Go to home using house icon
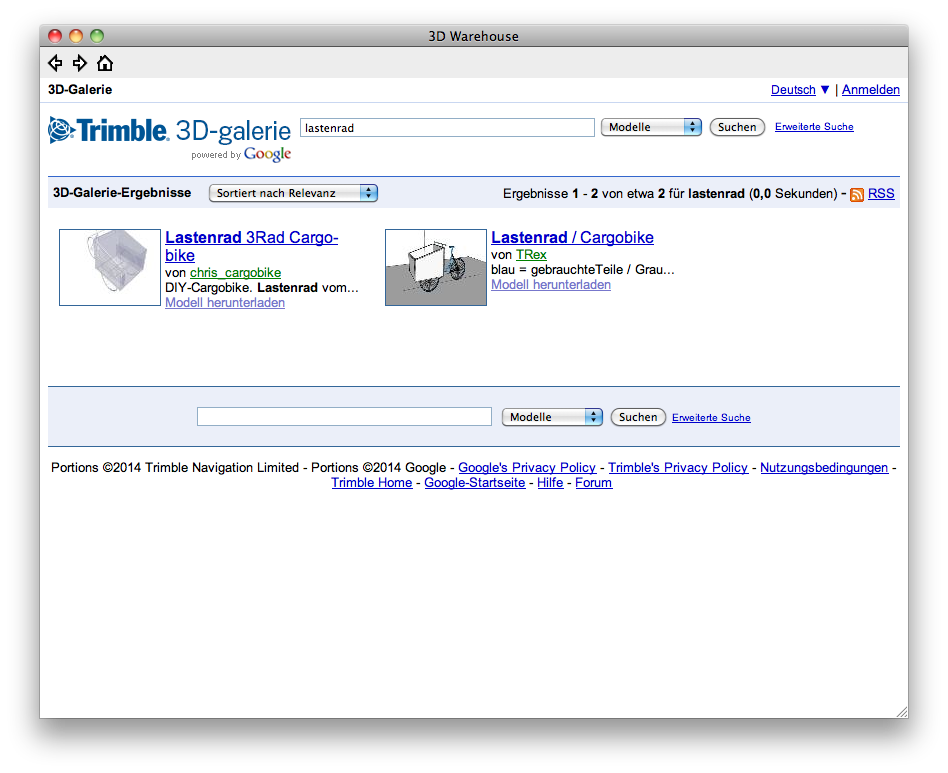 coord(105,63)
